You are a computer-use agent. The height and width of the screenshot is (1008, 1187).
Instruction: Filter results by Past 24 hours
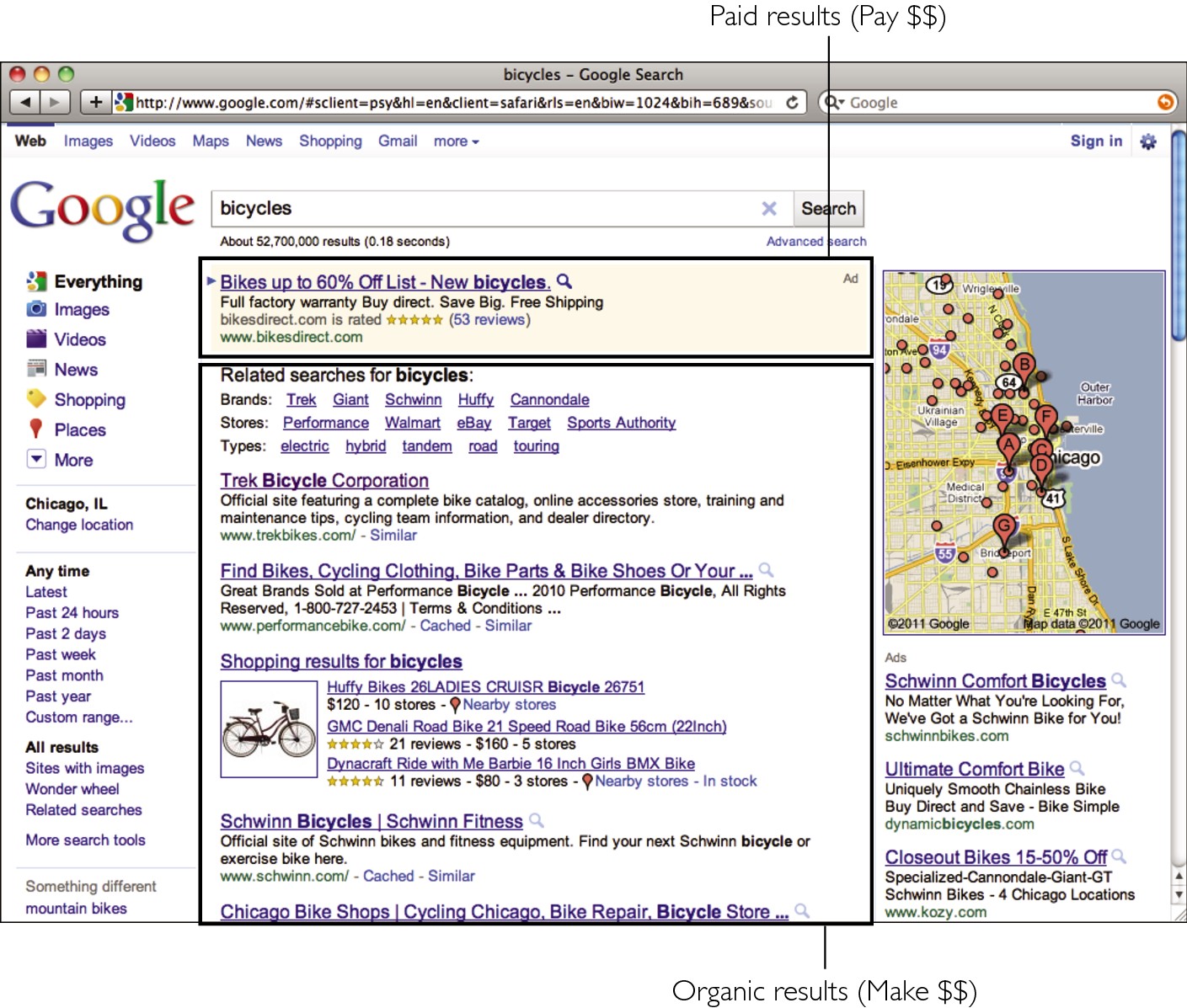pos(72,612)
